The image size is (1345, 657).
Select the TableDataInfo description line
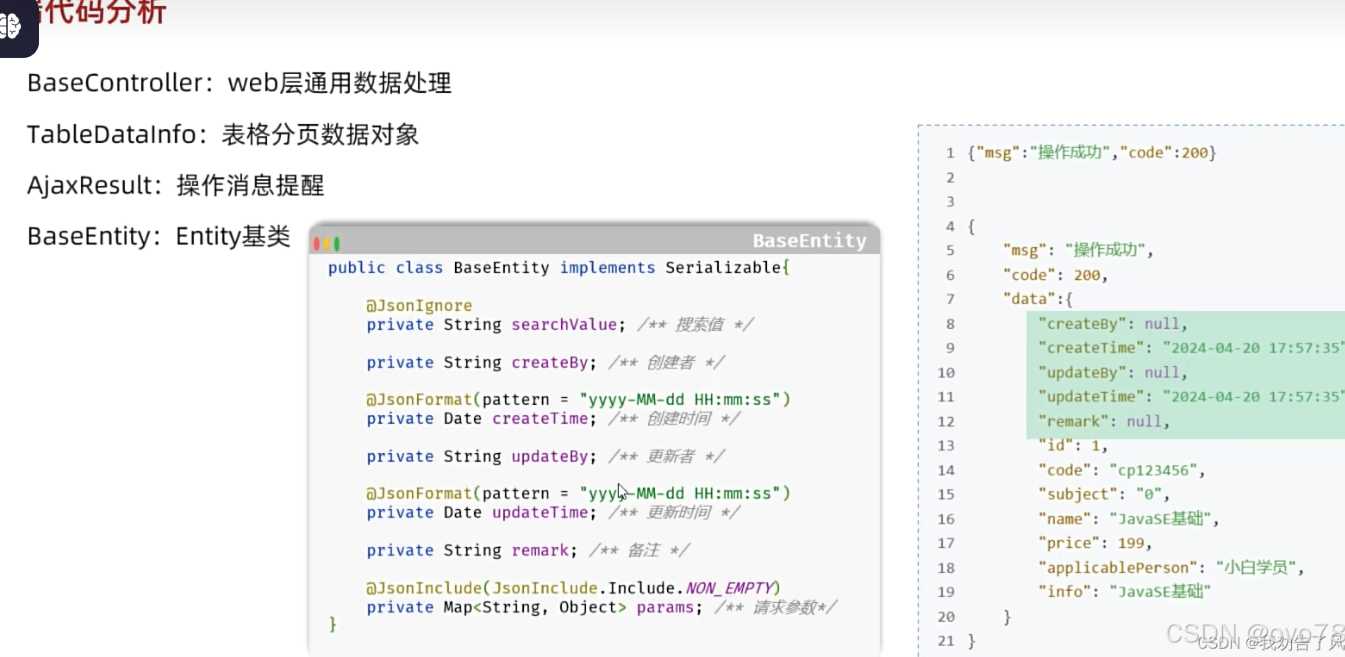pyautogui.click(x=222, y=134)
